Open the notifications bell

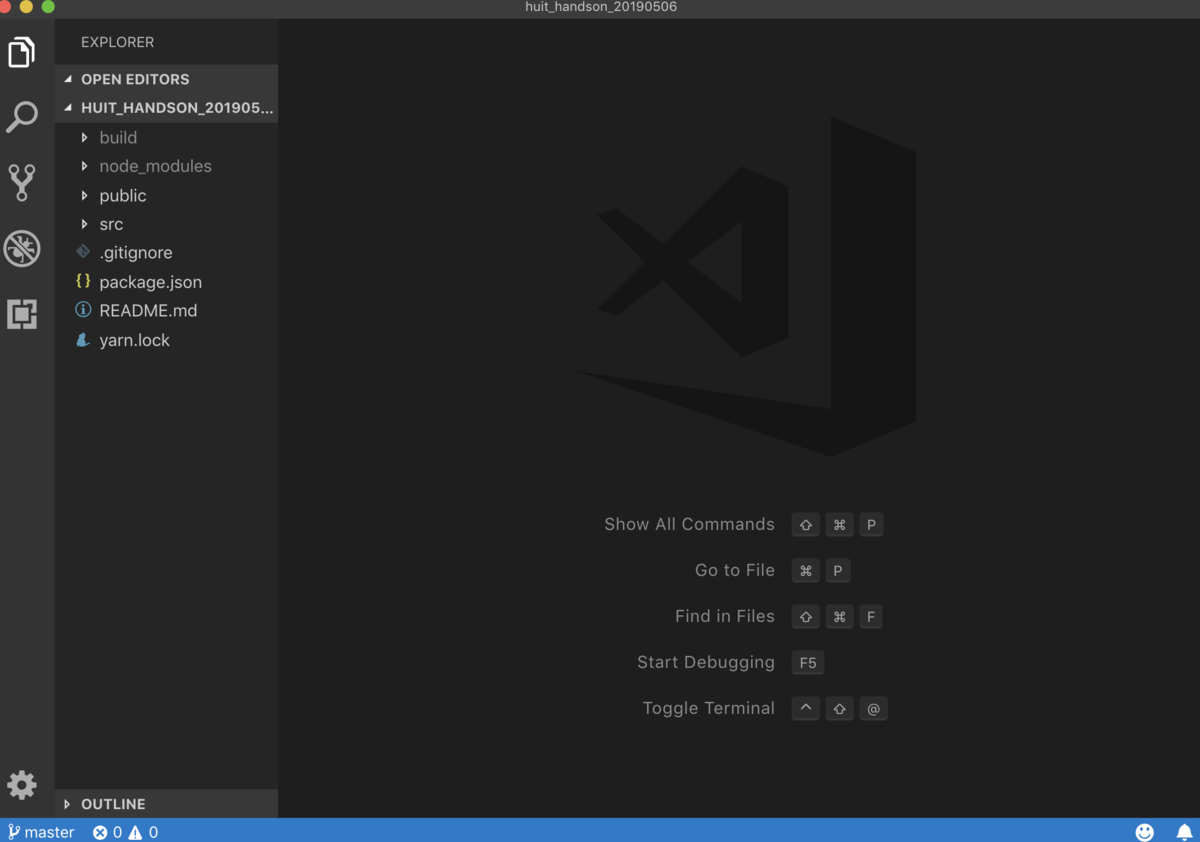(1184, 832)
